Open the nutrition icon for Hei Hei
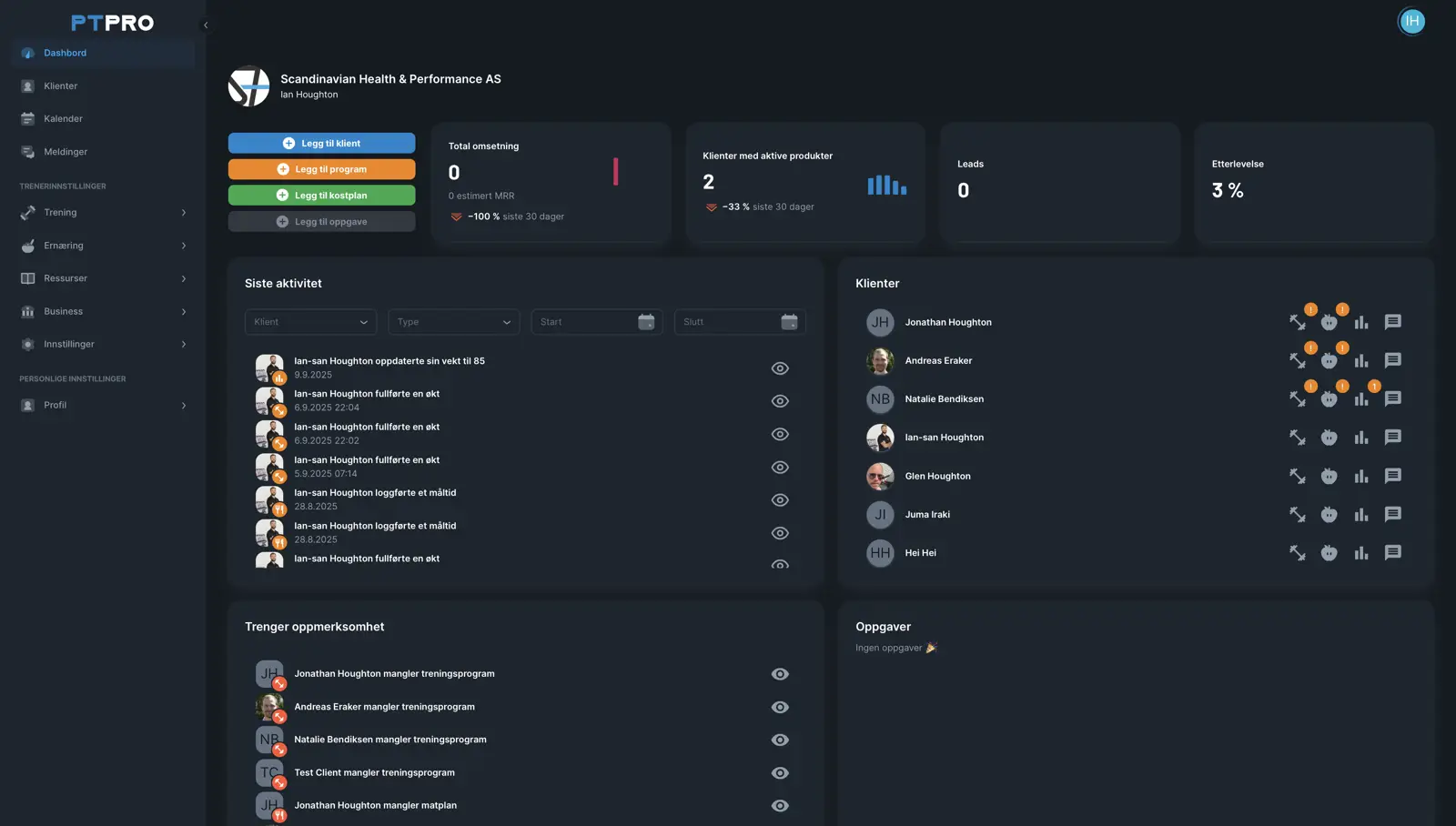 [1330, 553]
